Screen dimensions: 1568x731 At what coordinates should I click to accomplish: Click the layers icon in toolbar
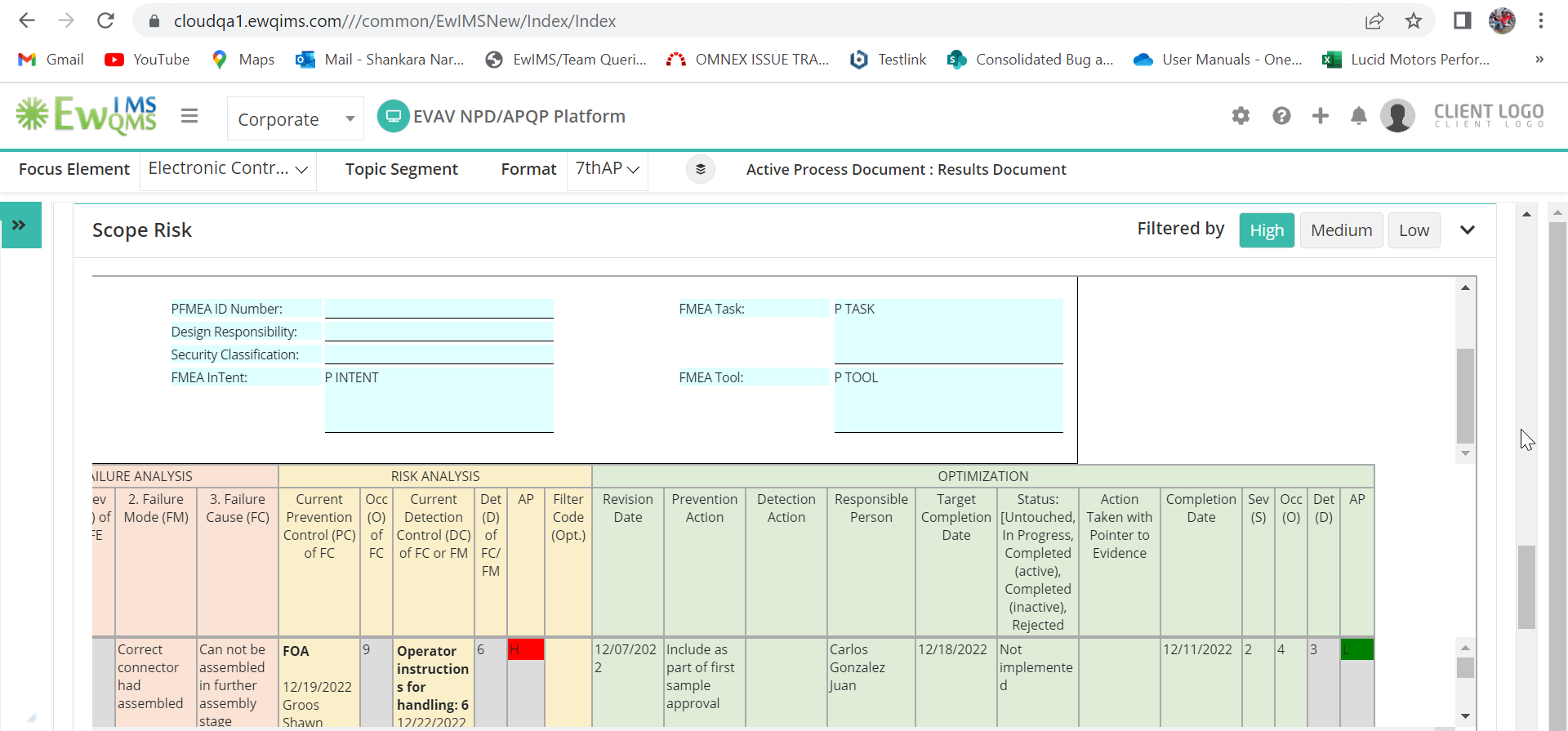coord(701,169)
